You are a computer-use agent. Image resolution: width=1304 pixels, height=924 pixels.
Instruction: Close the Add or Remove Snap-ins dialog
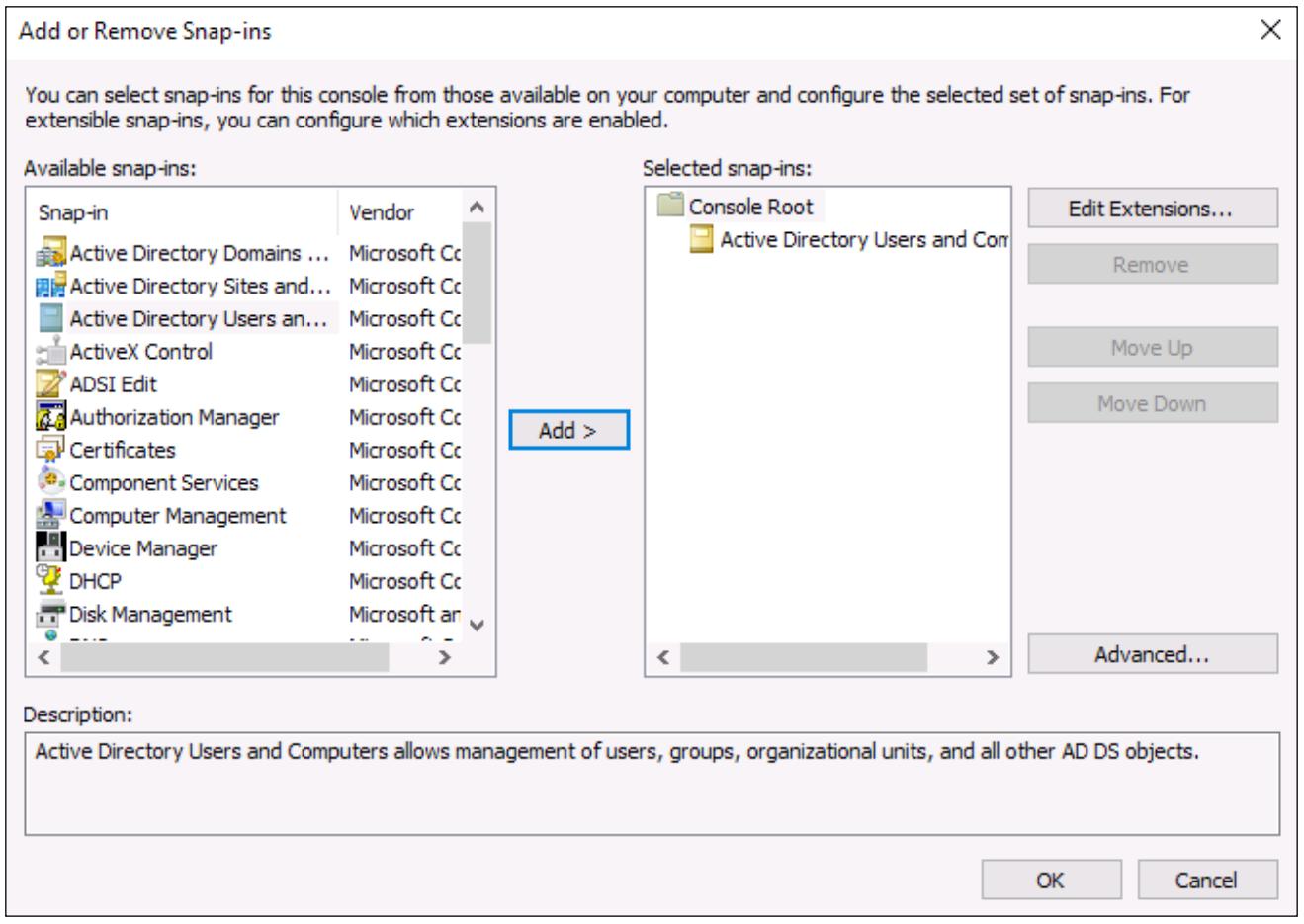(1271, 30)
